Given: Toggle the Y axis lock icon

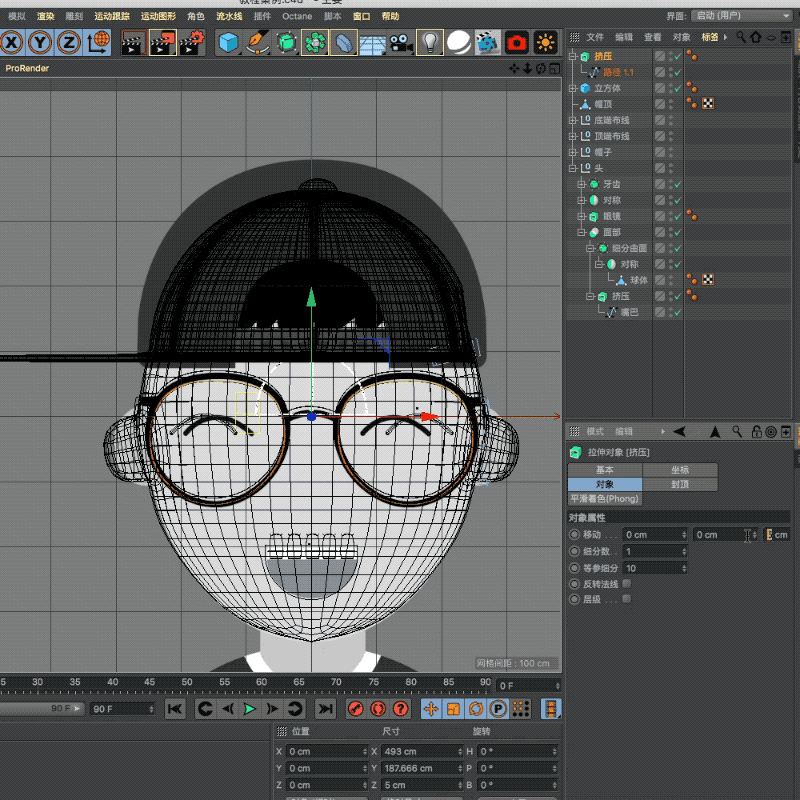Looking at the screenshot, I should point(40,43).
